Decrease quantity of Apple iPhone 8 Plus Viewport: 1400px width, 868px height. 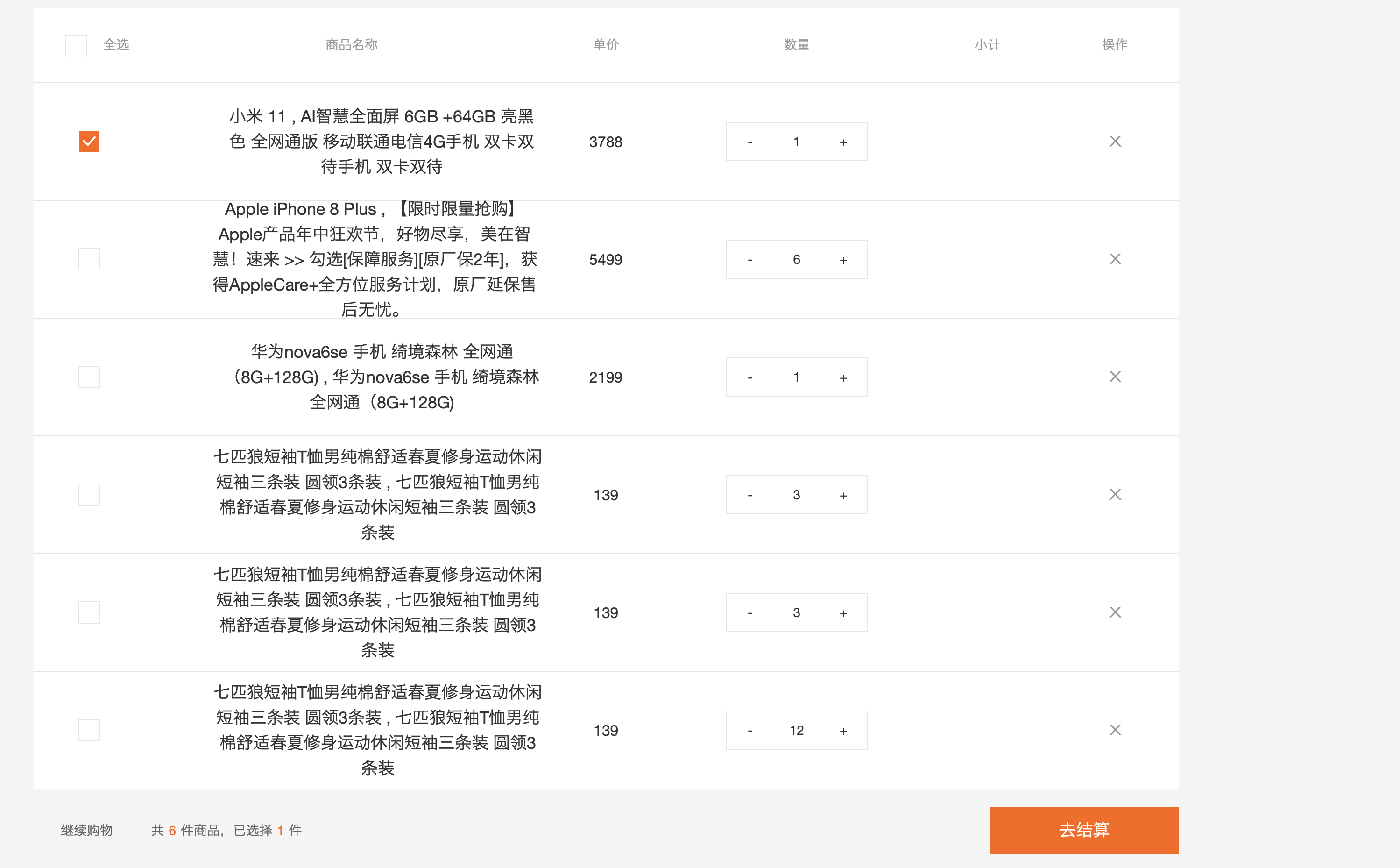coord(749,259)
